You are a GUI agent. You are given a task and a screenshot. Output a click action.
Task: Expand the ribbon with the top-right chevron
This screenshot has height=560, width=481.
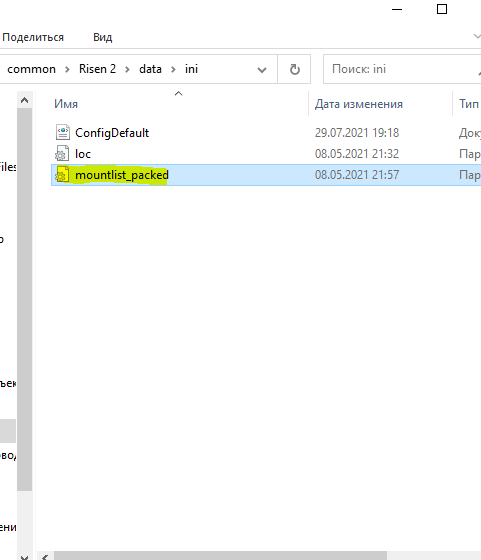point(477,36)
